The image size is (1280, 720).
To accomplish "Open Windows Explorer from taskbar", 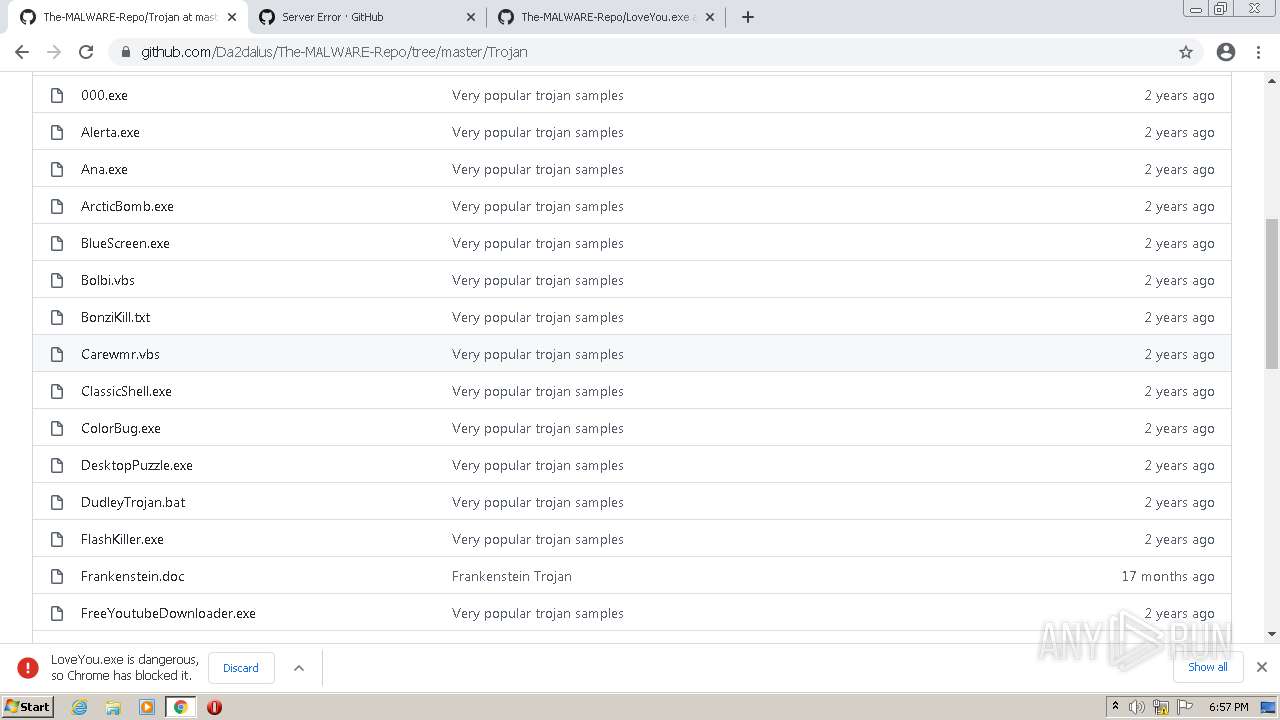I will tap(113, 707).
